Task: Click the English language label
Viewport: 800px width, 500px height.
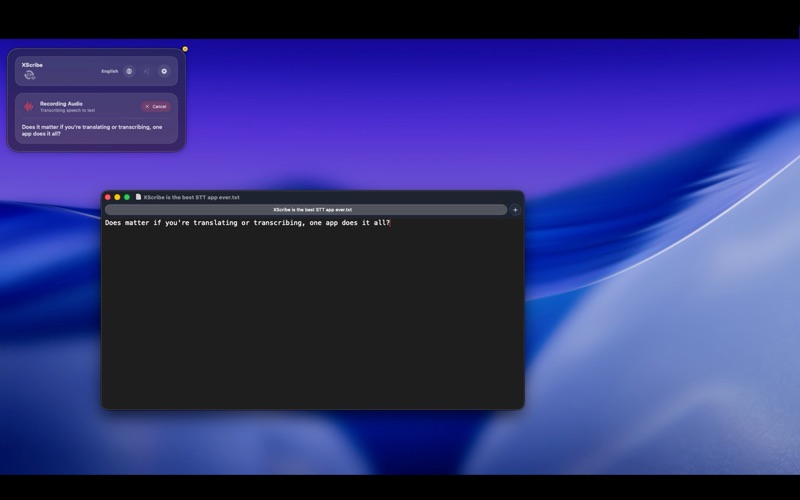Action: 110,71
